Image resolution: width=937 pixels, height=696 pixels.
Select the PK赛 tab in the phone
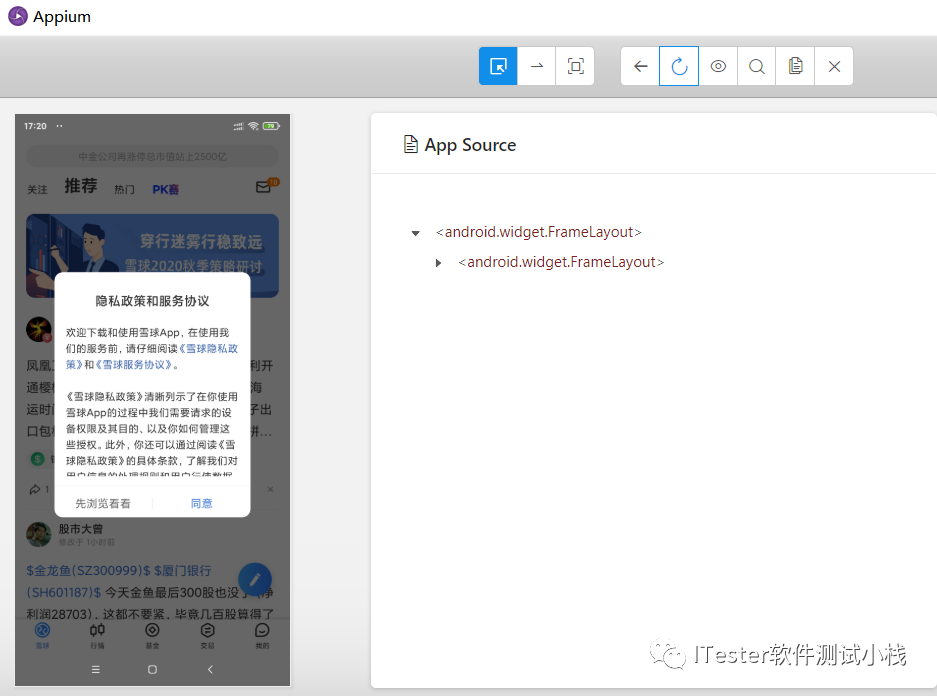pos(166,189)
